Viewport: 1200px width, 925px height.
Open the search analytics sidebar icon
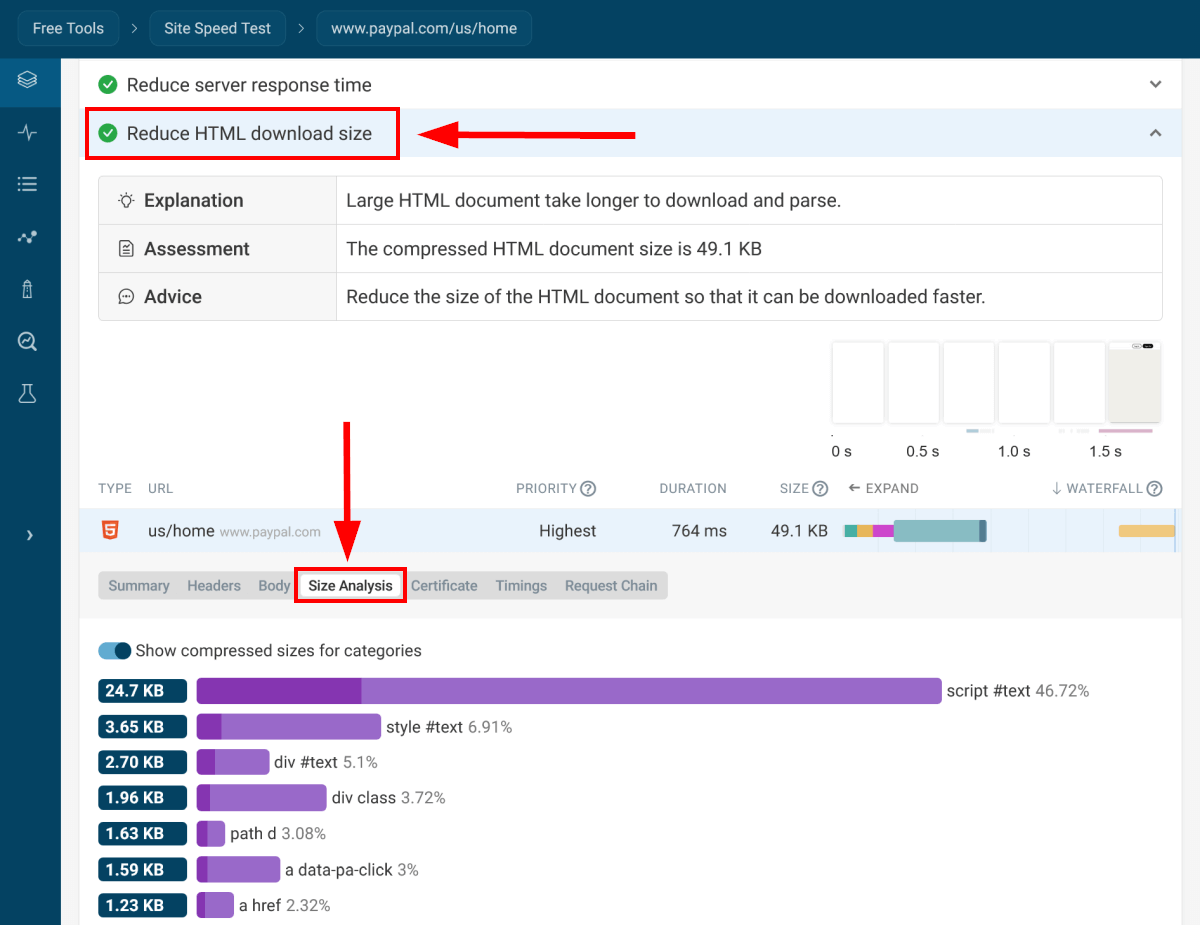[x=28, y=342]
